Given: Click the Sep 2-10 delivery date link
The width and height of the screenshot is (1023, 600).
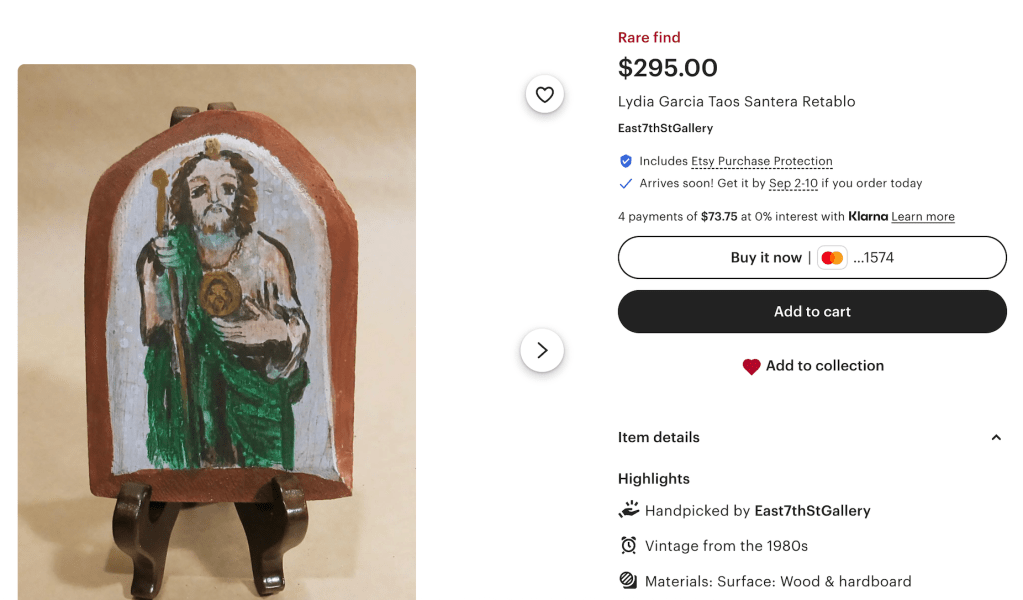Looking at the screenshot, I should (x=793, y=184).
